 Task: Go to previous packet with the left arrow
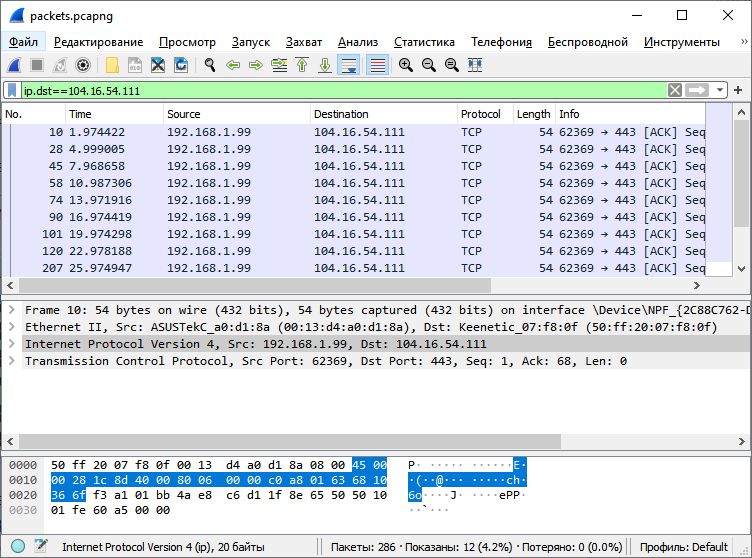(233, 65)
